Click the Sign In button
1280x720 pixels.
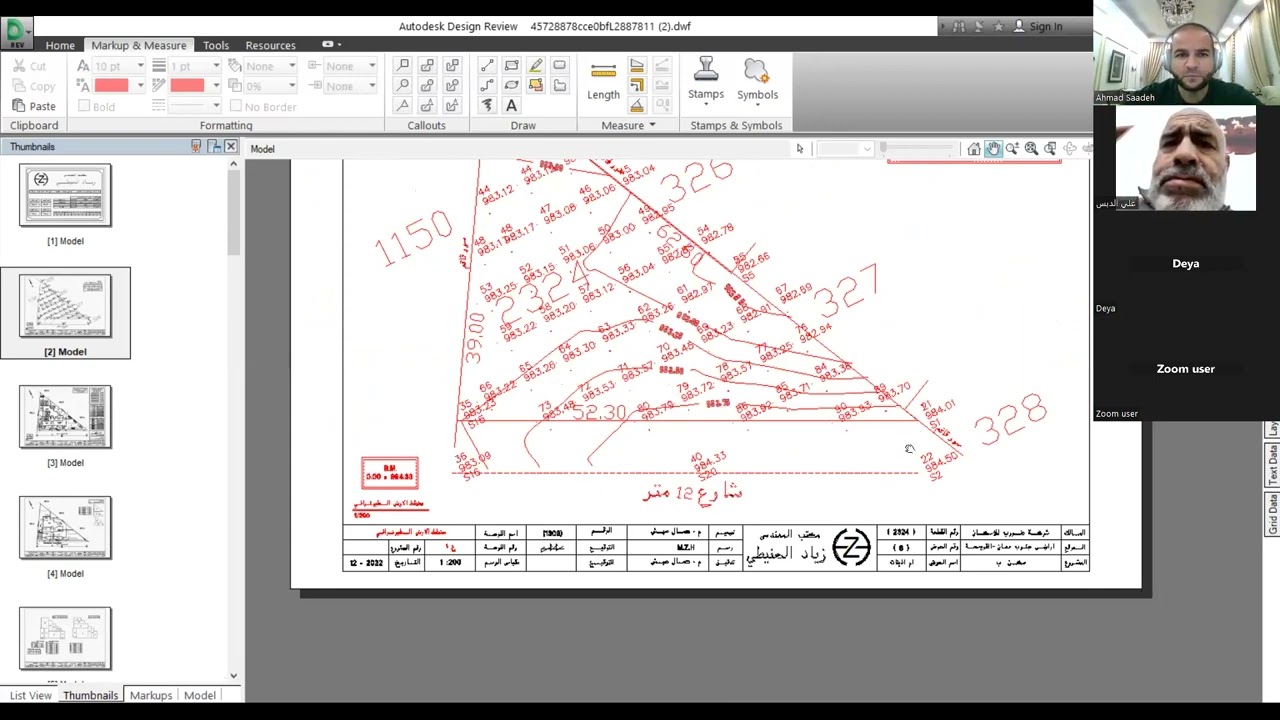pos(1038,27)
